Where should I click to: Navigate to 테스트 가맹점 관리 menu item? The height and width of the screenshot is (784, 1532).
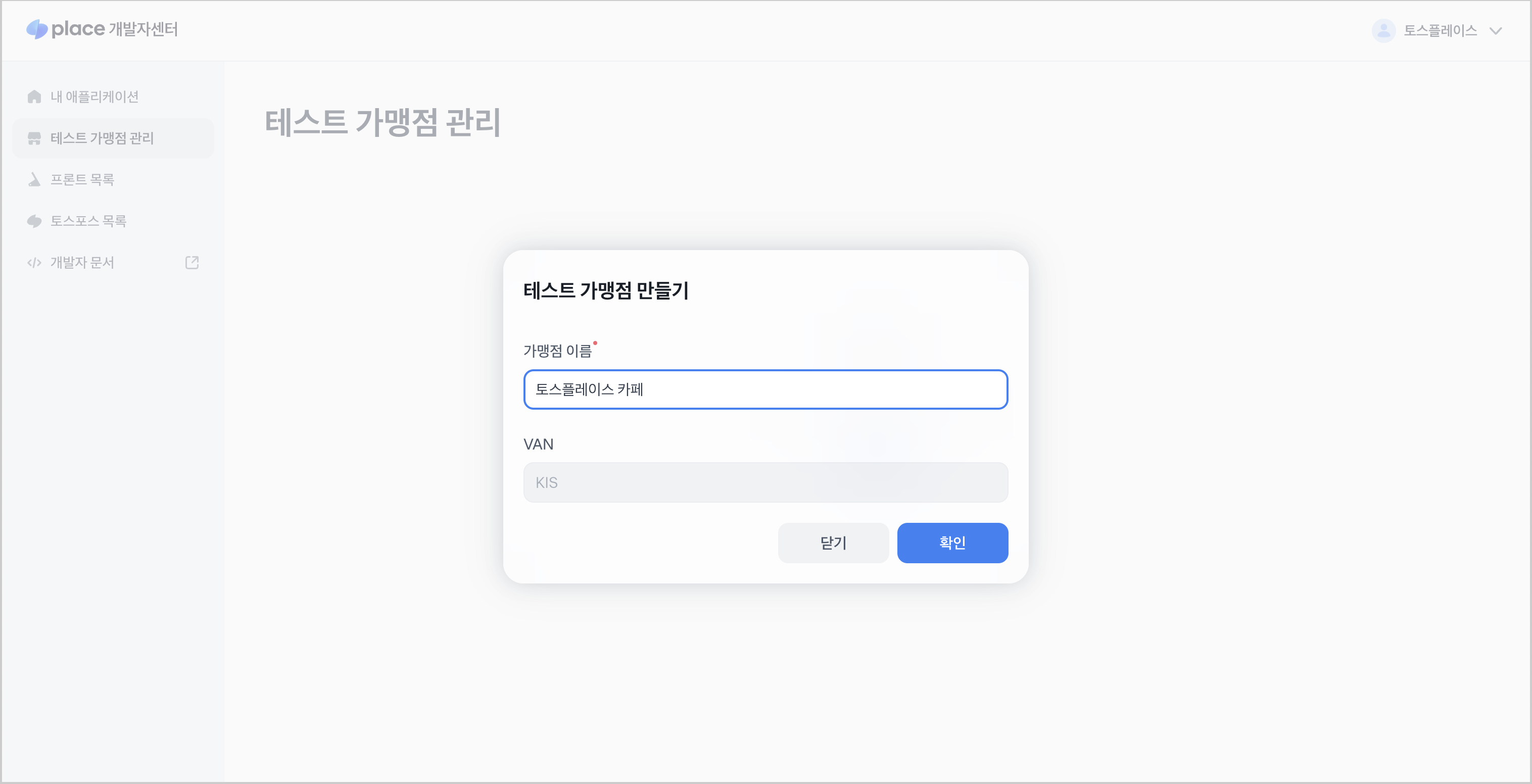coord(101,138)
